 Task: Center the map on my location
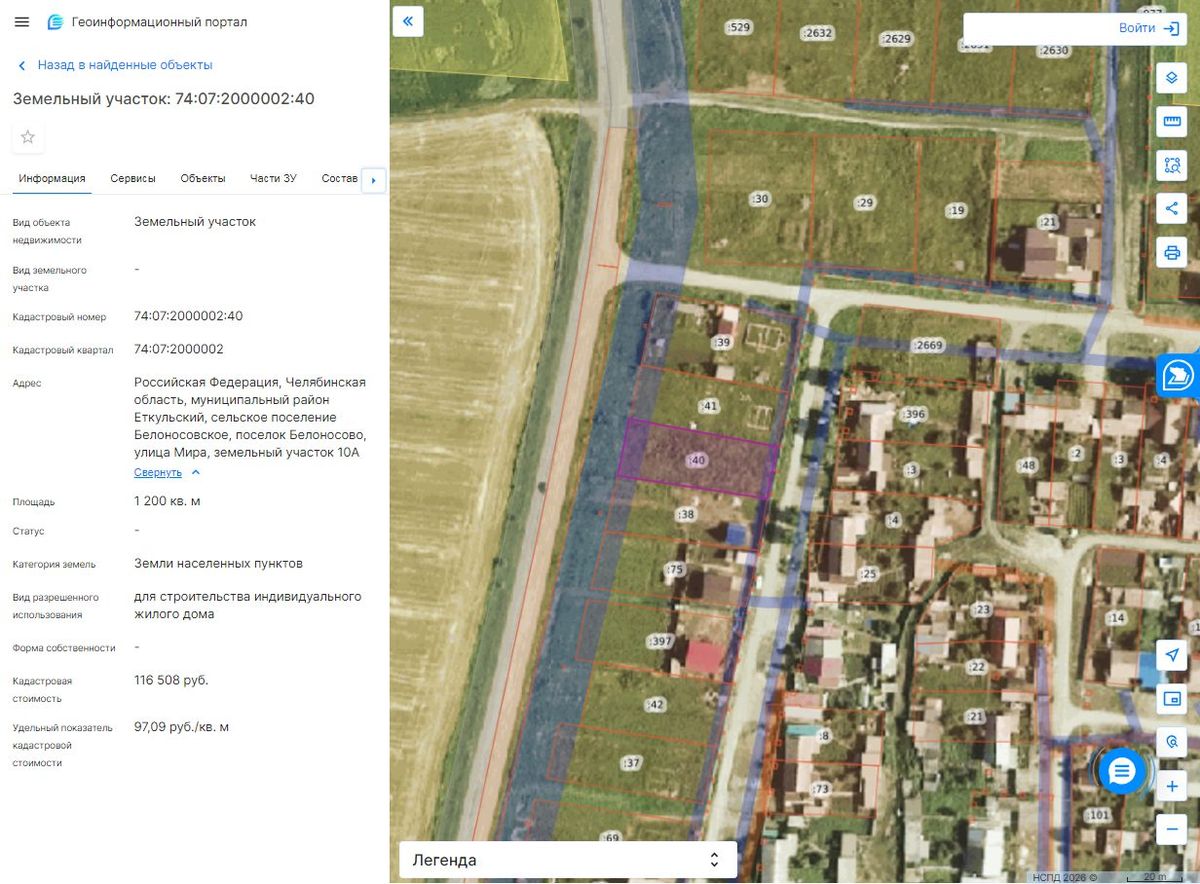pos(1172,655)
